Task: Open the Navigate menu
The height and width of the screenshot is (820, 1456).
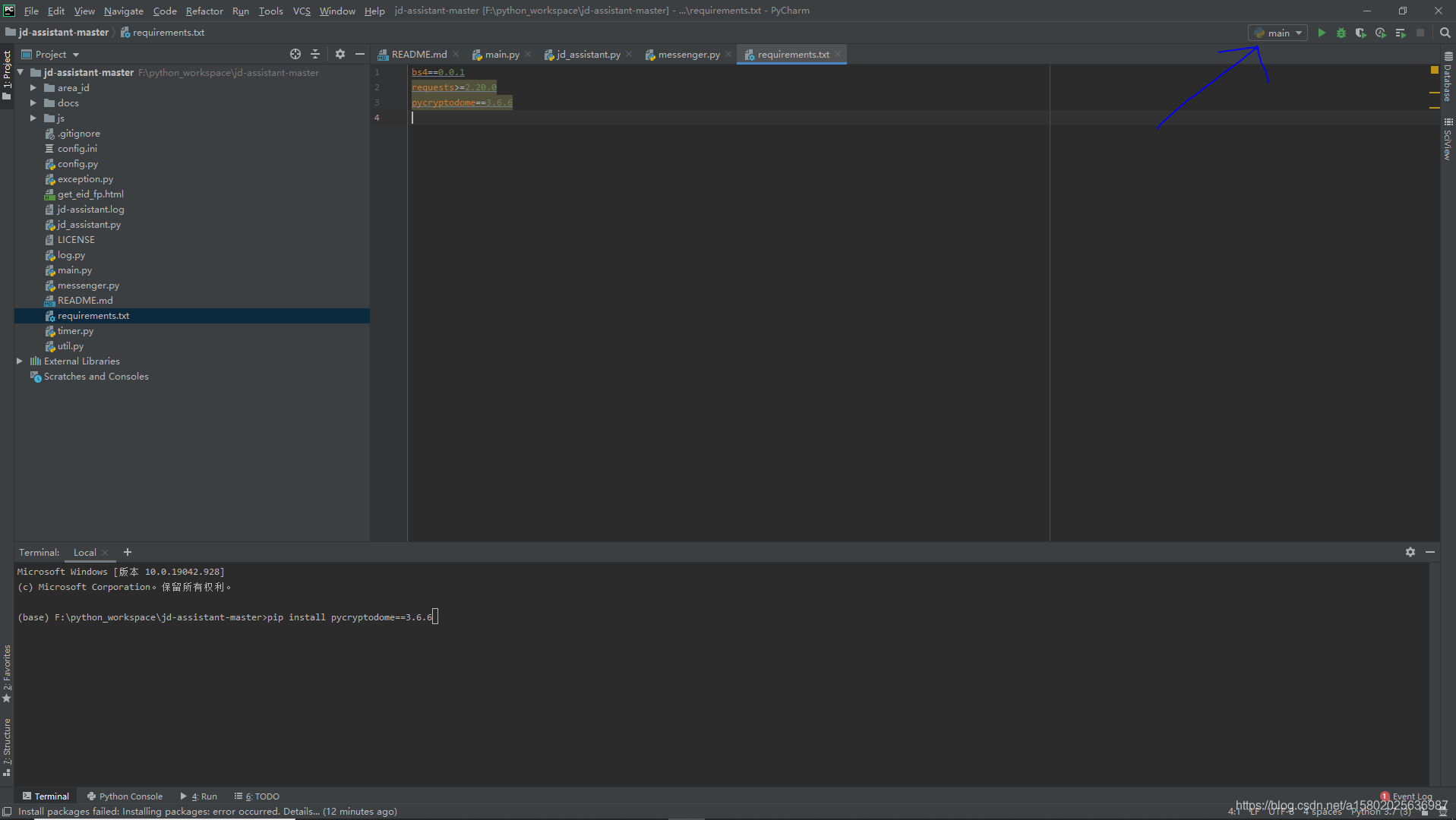Action: 123,11
